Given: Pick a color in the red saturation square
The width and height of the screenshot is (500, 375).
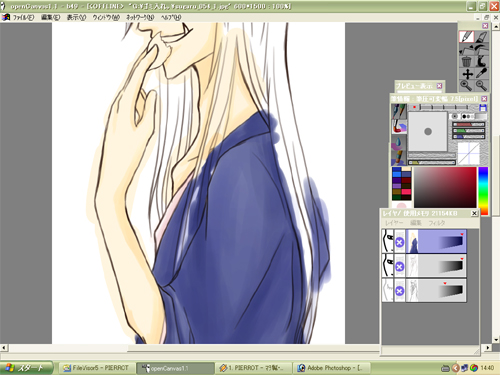Looking at the screenshot, I should (x=445, y=188).
